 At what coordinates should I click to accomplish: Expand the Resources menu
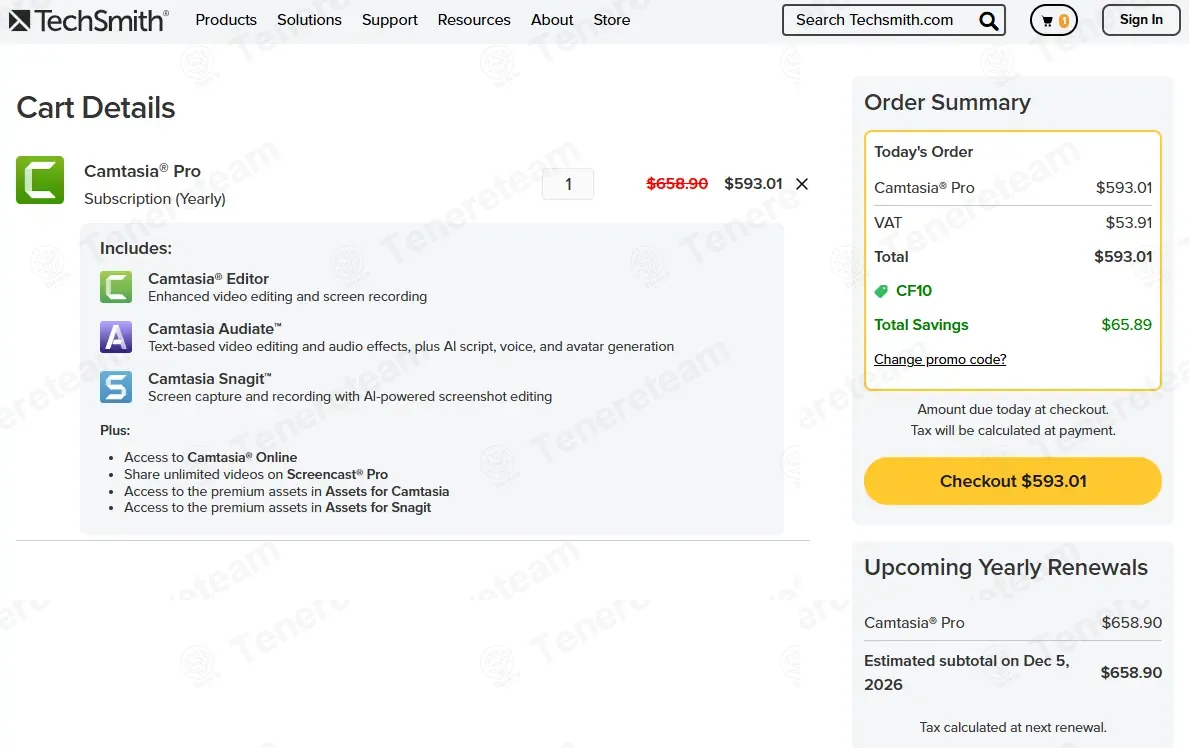point(474,20)
